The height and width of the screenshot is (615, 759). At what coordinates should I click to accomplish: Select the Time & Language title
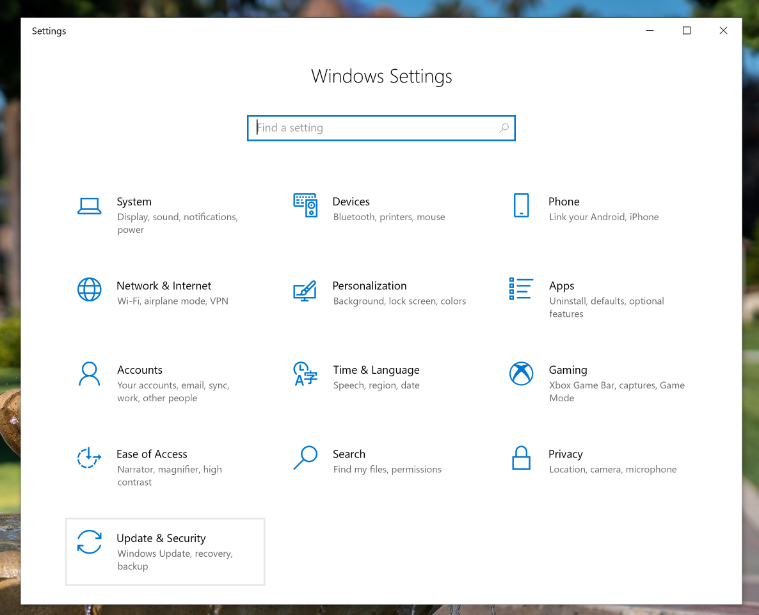(x=376, y=370)
